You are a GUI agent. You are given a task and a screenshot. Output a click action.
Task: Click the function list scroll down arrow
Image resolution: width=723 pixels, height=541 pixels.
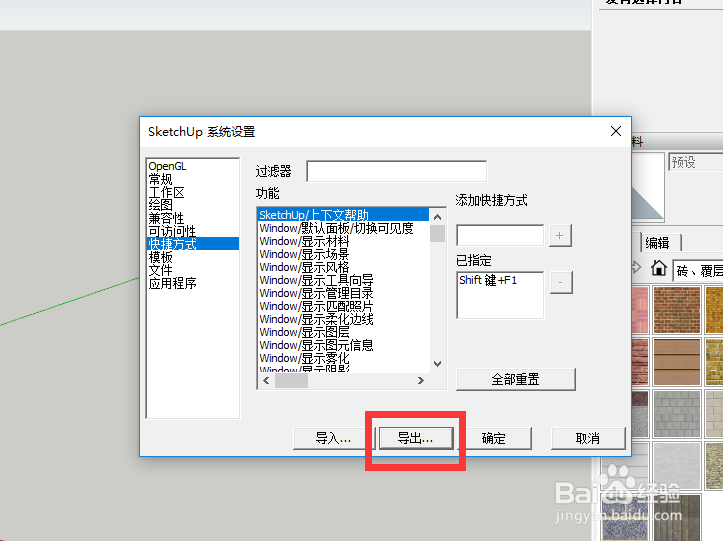[x=438, y=364]
